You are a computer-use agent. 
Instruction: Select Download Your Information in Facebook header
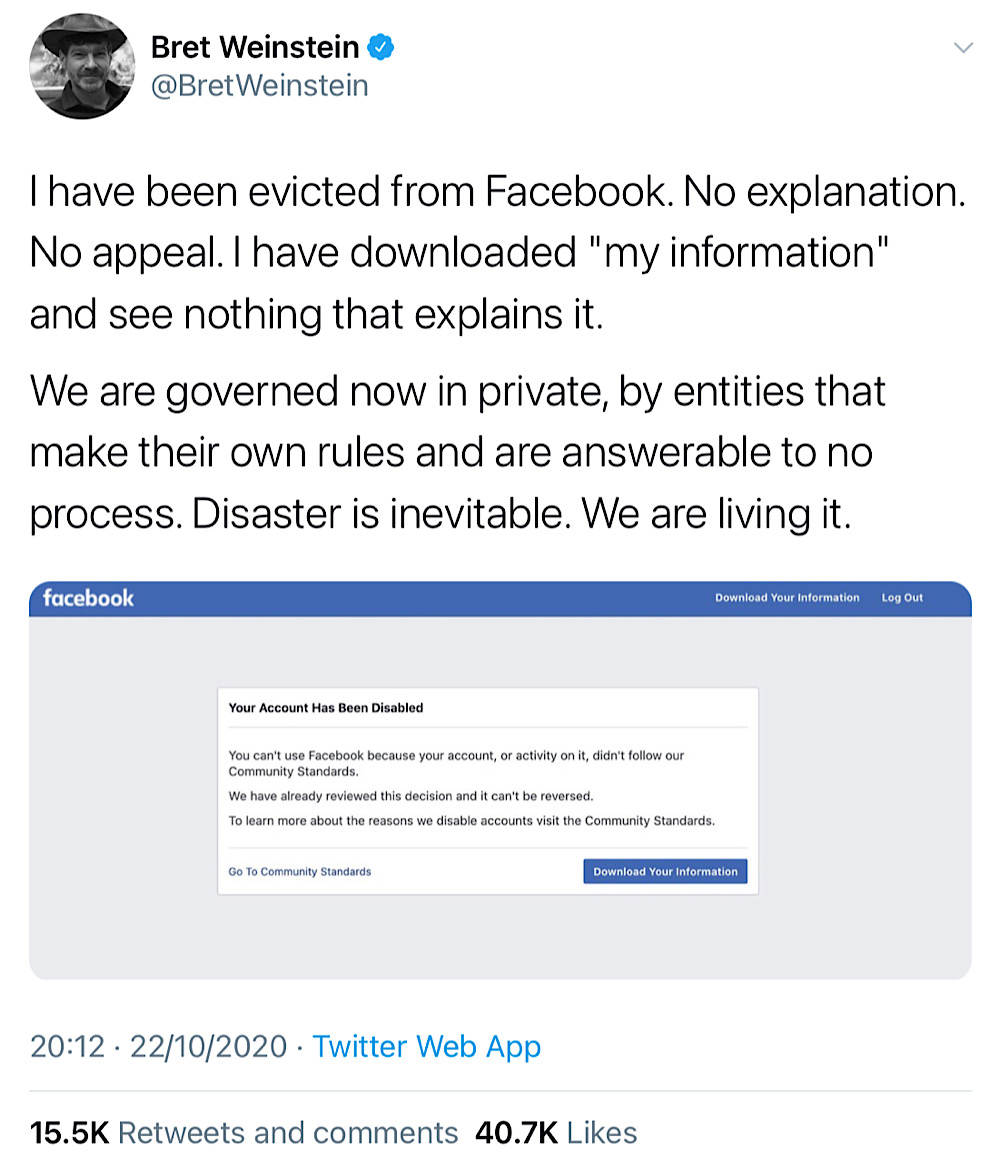coord(787,598)
